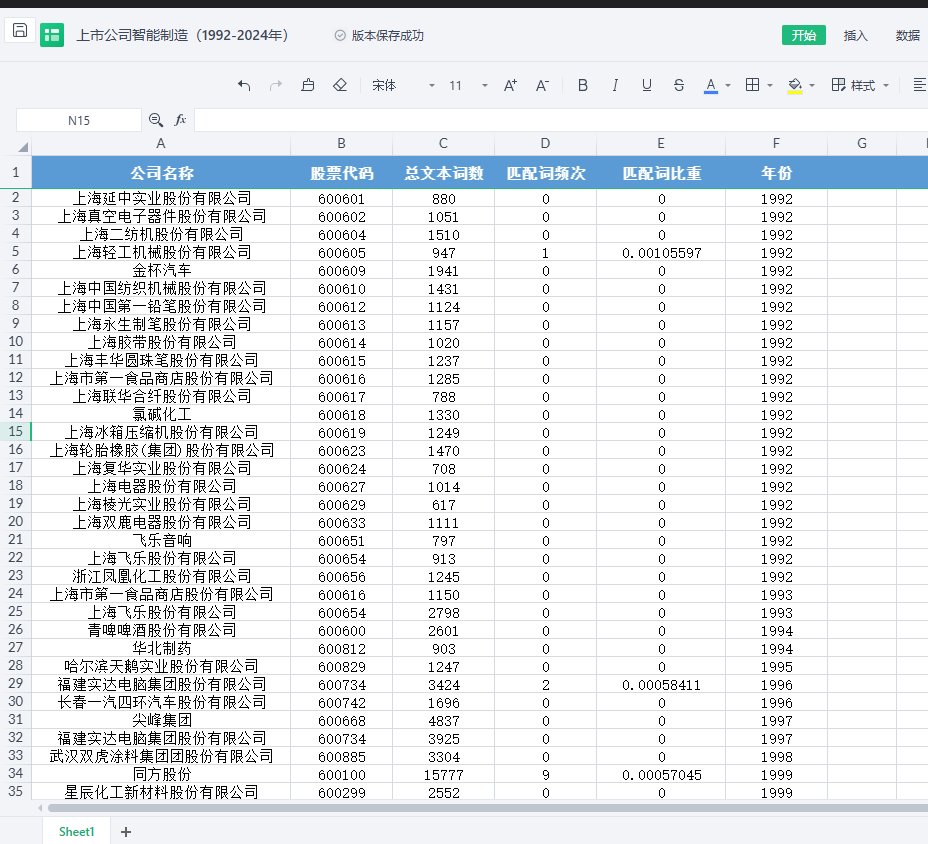
Task: Click the 匹配词频次 header cell
Action: [545, 173]
